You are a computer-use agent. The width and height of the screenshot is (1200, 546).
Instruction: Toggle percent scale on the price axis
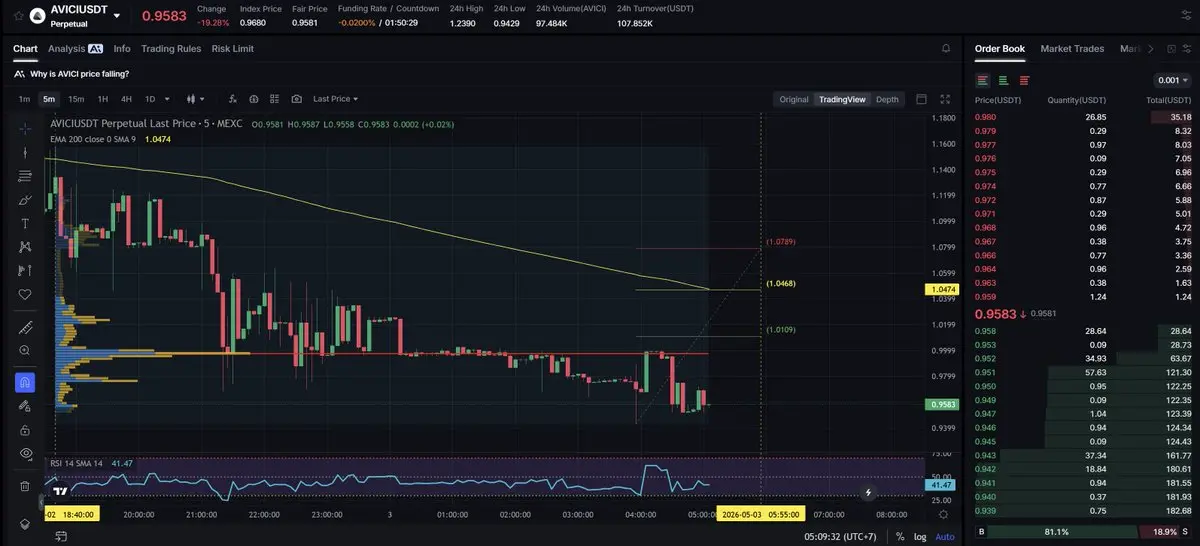coord(900,537)
